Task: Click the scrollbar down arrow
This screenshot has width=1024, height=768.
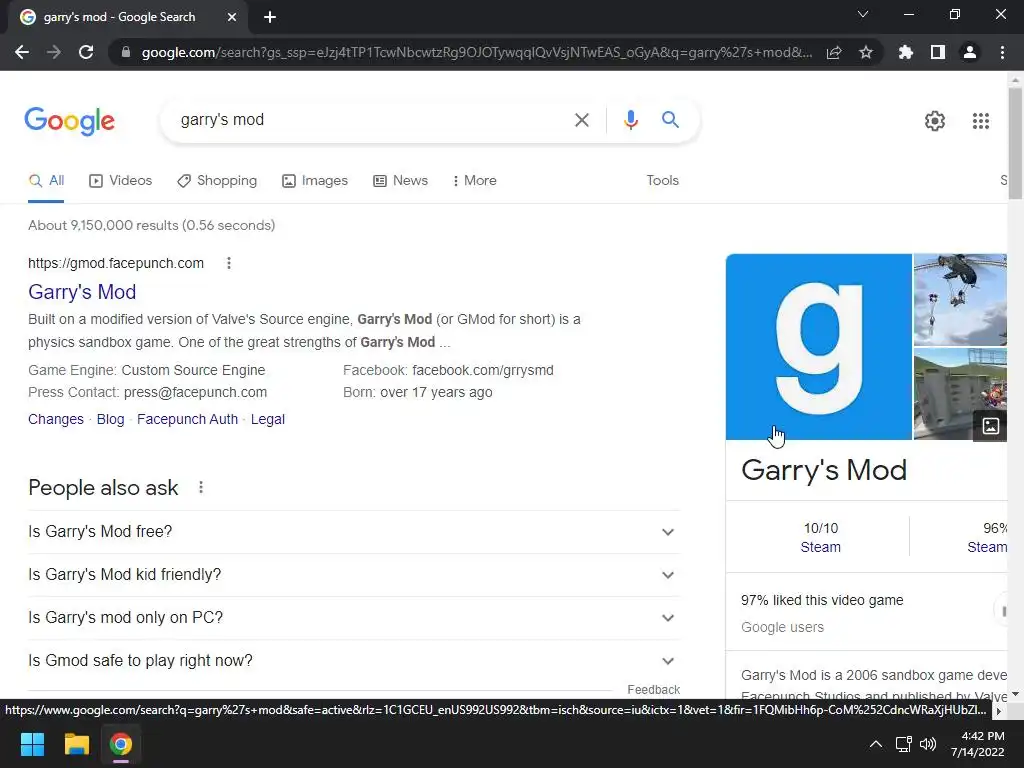Action: click(1015, 694)
